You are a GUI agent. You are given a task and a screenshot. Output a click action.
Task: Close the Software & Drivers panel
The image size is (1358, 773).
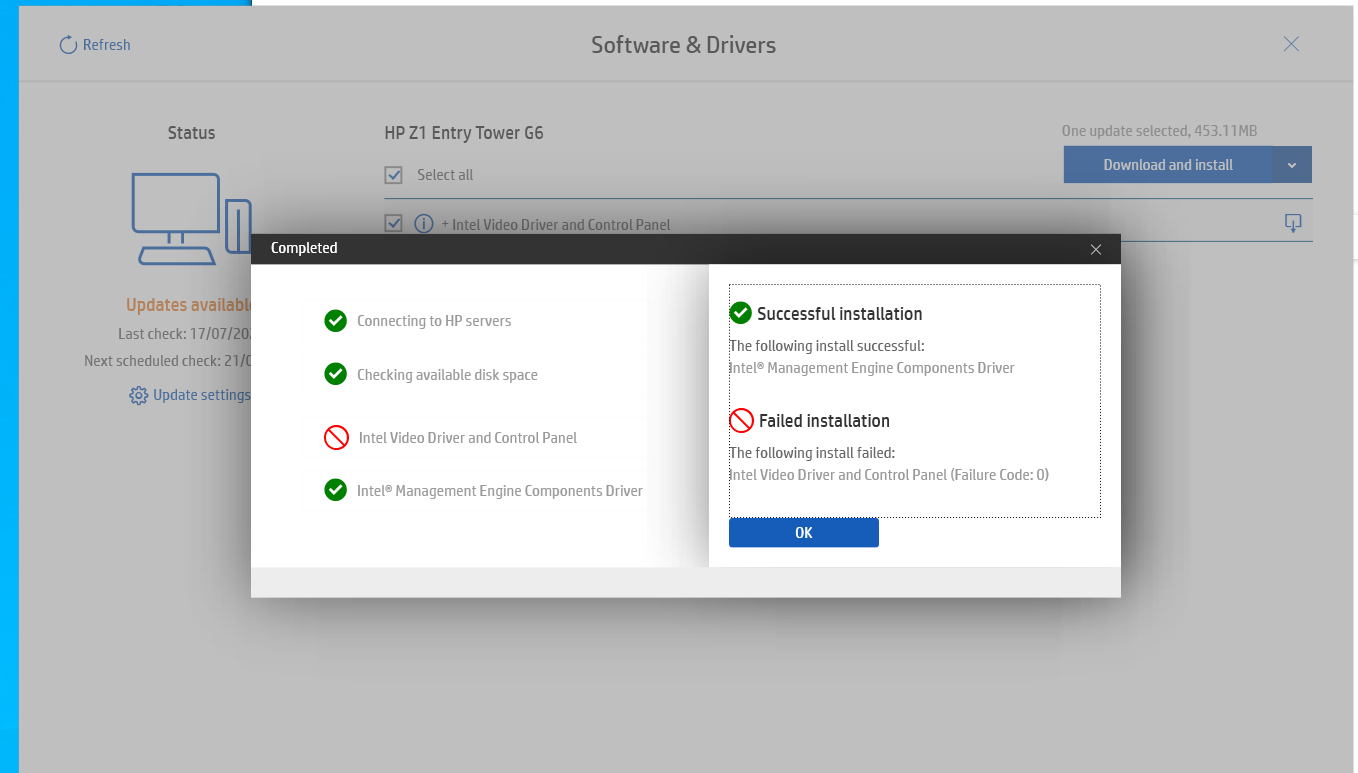pyautogui.click(x=1291, y=44)
